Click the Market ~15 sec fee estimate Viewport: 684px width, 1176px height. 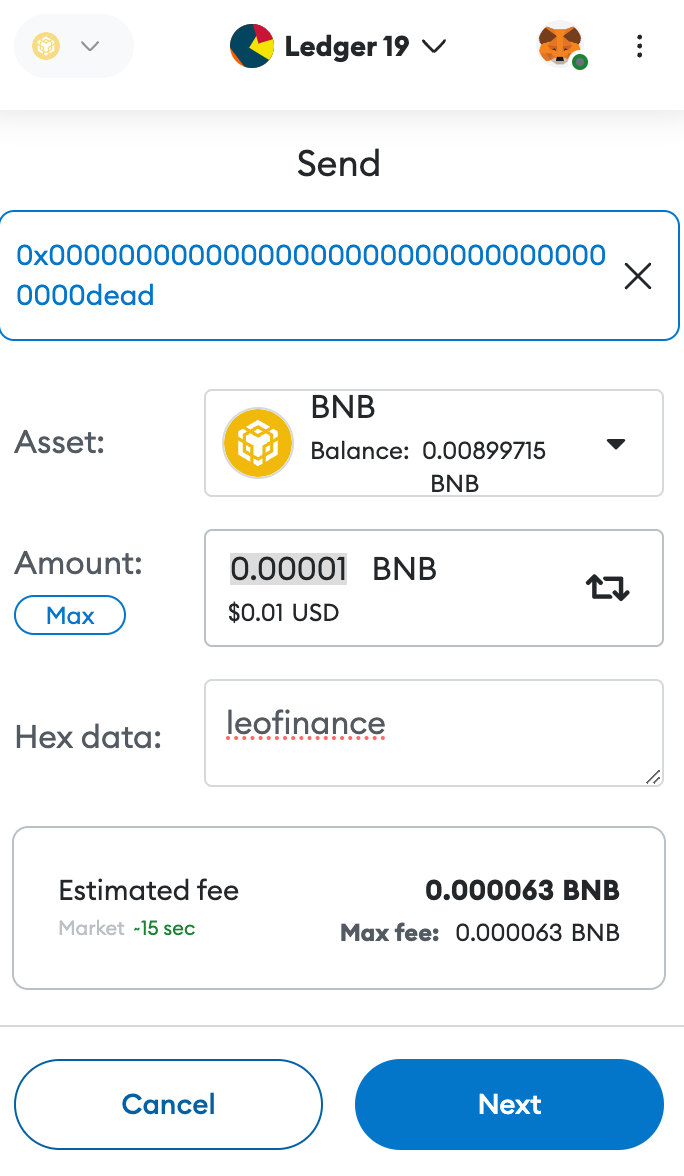coord(127,928)
